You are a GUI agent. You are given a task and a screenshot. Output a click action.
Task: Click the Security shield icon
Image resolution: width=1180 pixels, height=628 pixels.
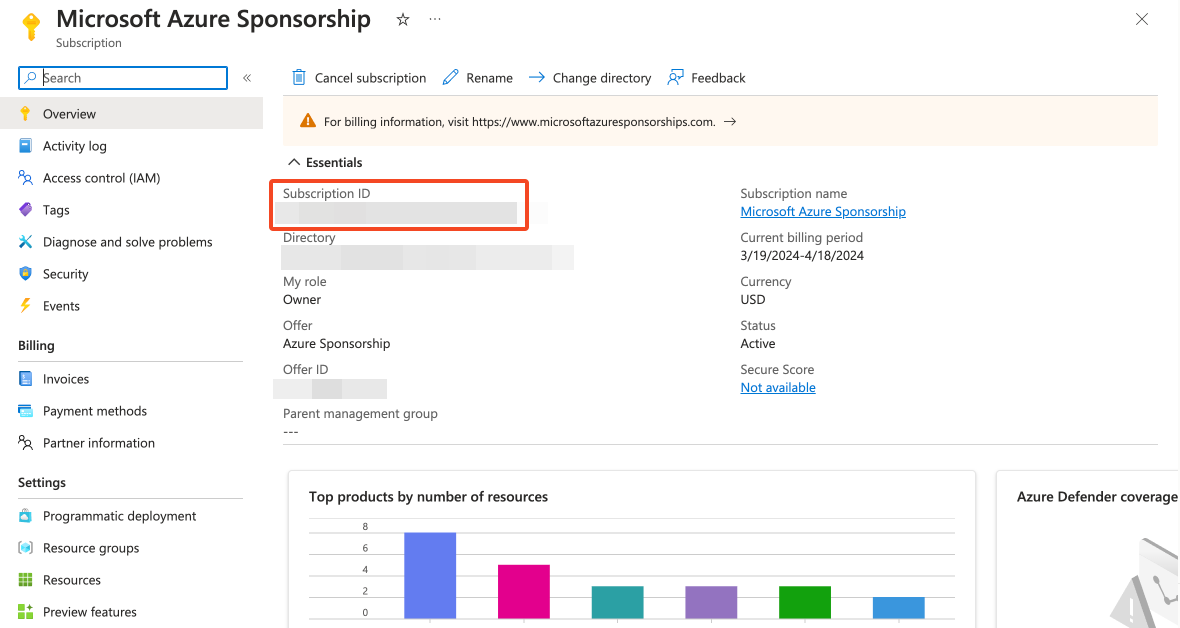click(26, 273)
